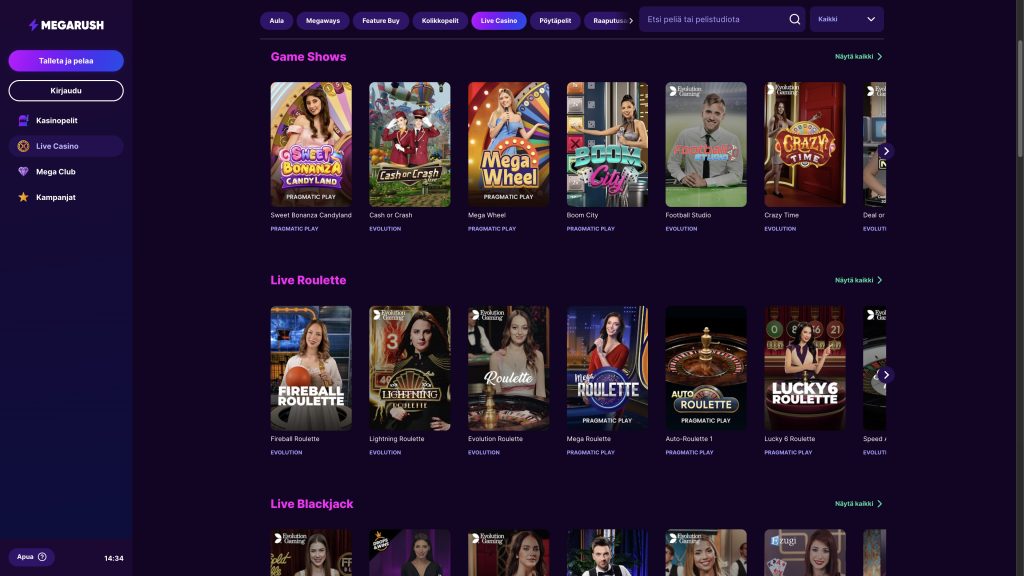
Task: Open Fireball Roulette thumbnail
Action: (x=311, y=368)
